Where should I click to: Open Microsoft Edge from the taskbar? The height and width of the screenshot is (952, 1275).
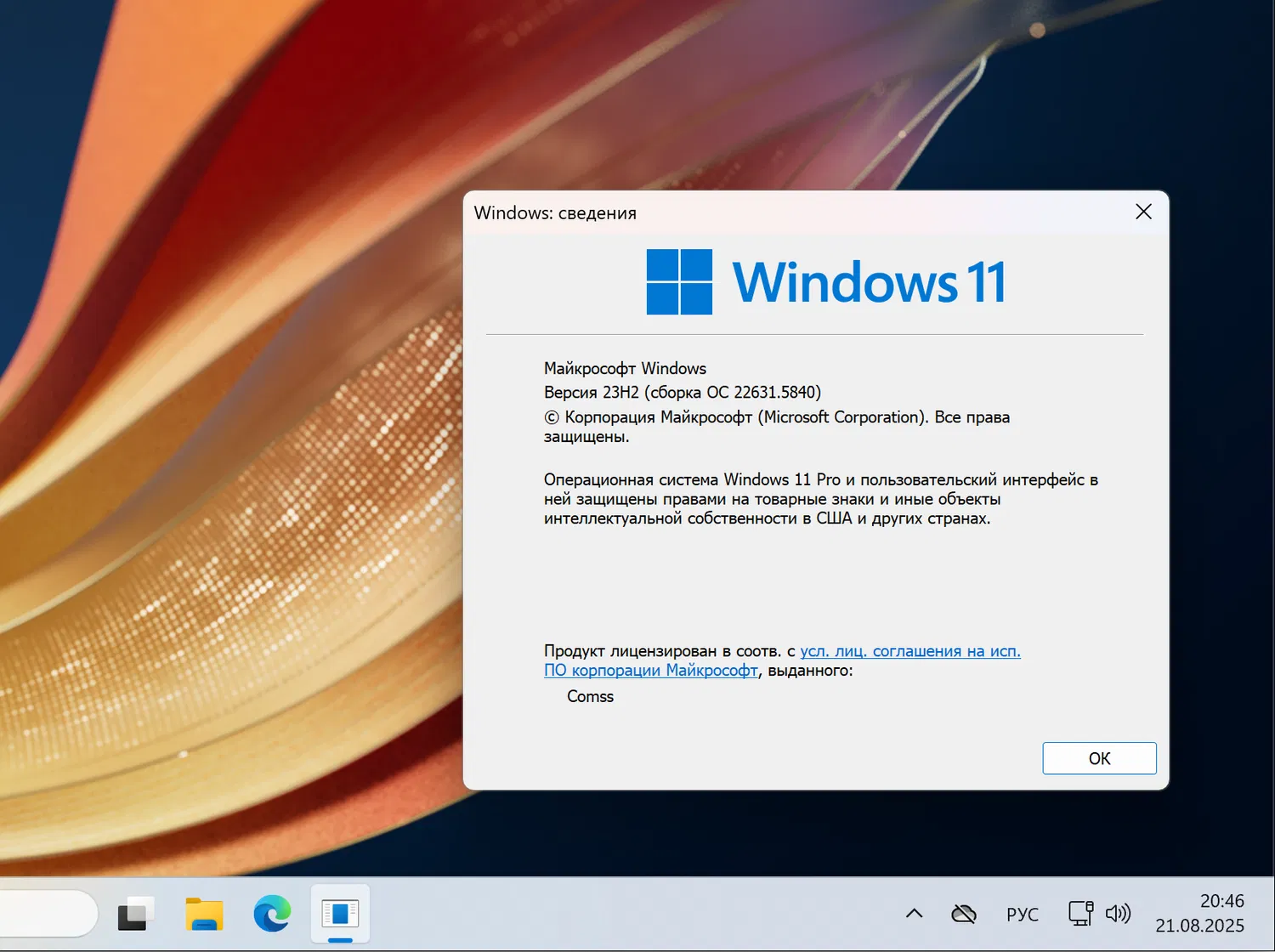tap(270, 914)
